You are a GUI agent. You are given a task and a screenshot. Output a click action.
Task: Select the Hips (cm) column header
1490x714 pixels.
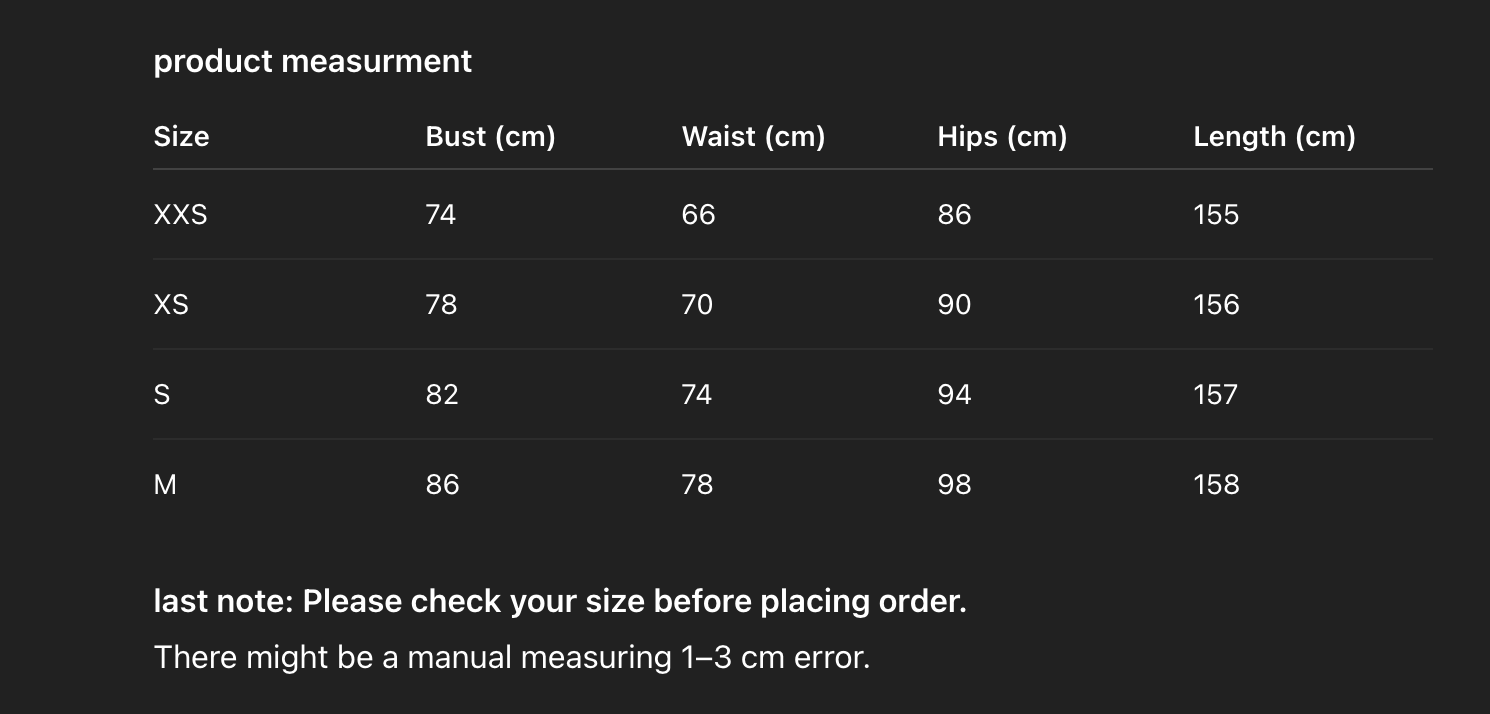coord(1002,136)
